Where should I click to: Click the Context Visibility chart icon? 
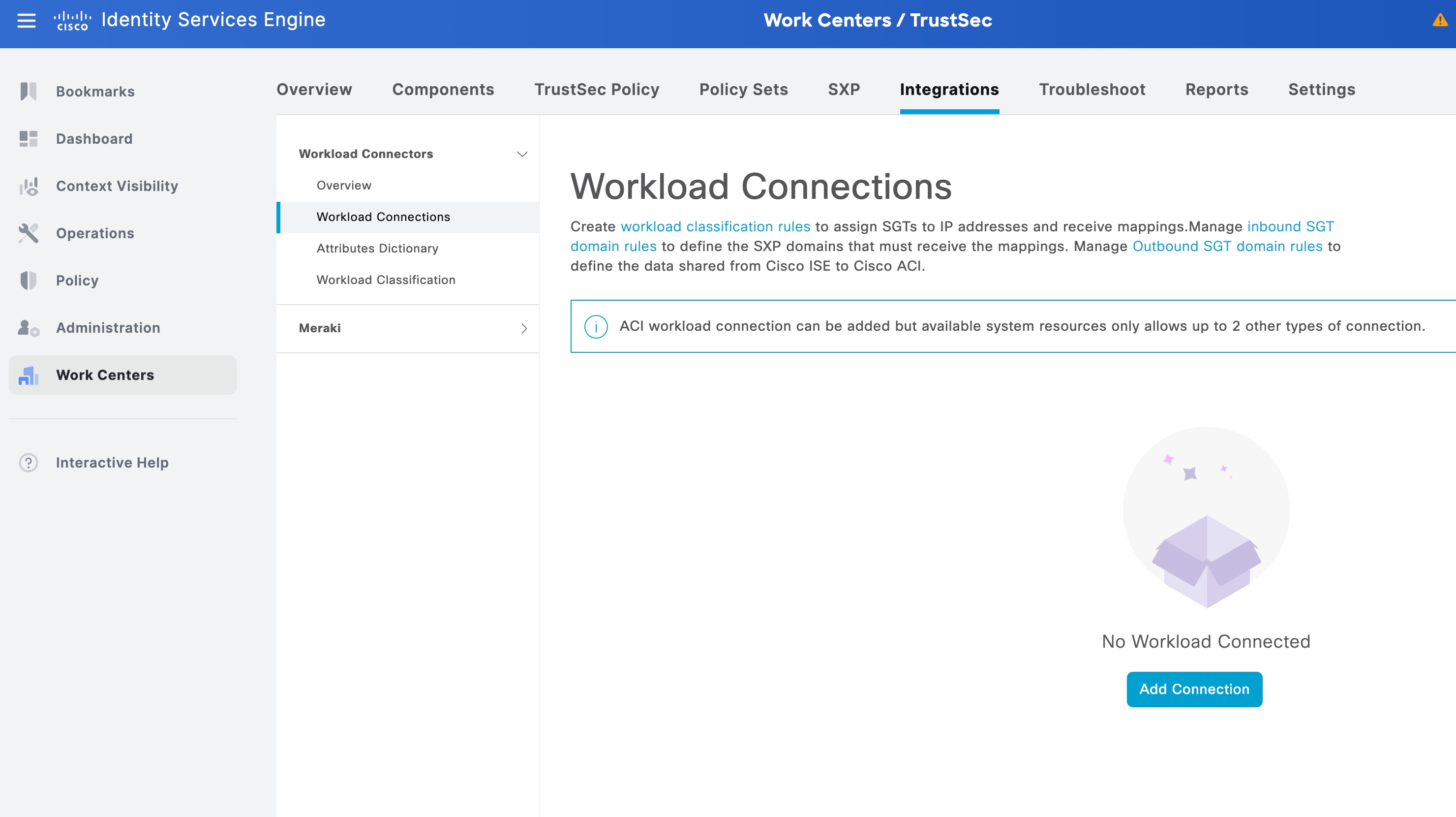[28, 186]
